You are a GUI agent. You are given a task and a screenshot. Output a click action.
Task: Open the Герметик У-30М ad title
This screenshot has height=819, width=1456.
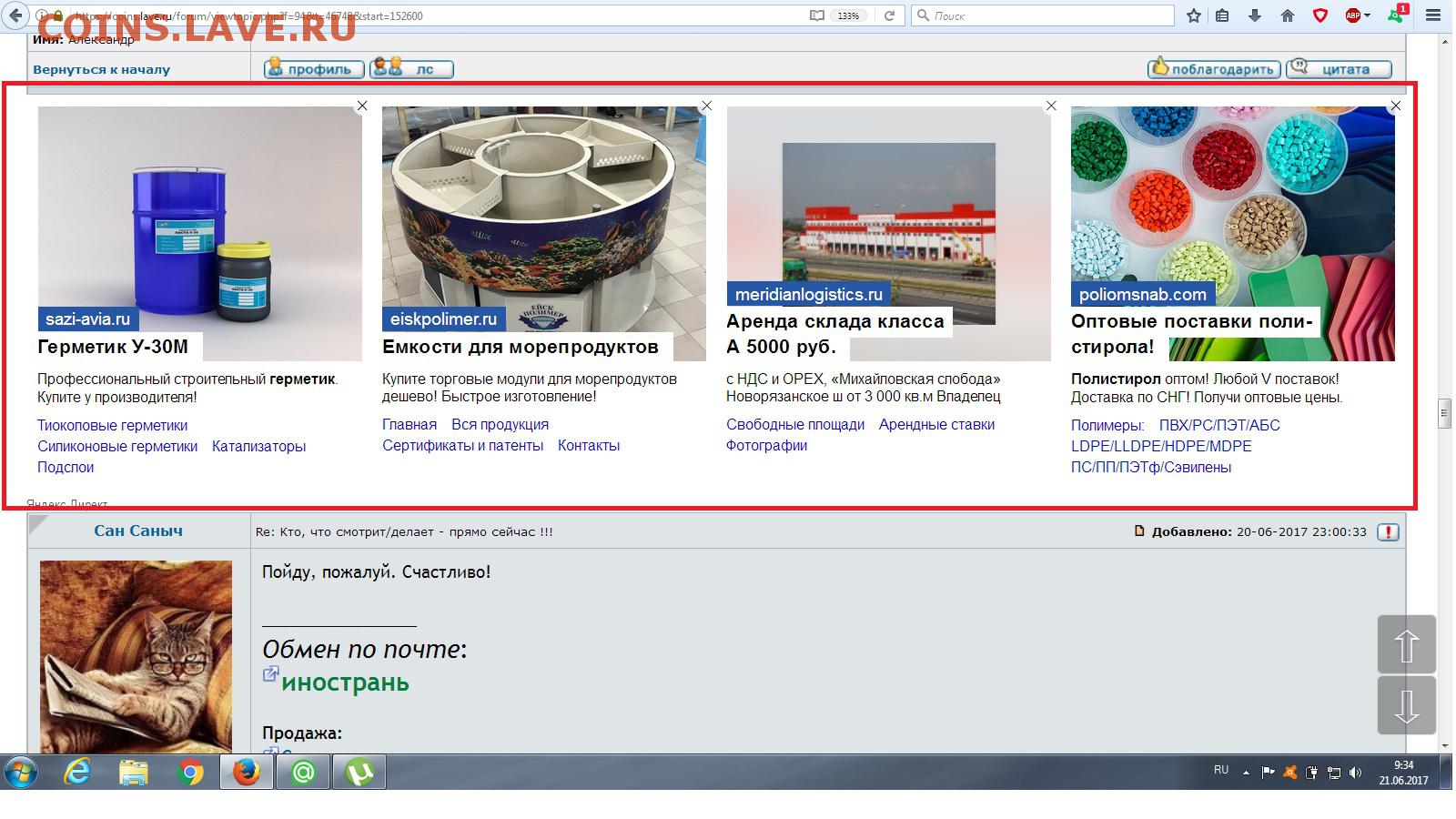(x=113, y=346)
